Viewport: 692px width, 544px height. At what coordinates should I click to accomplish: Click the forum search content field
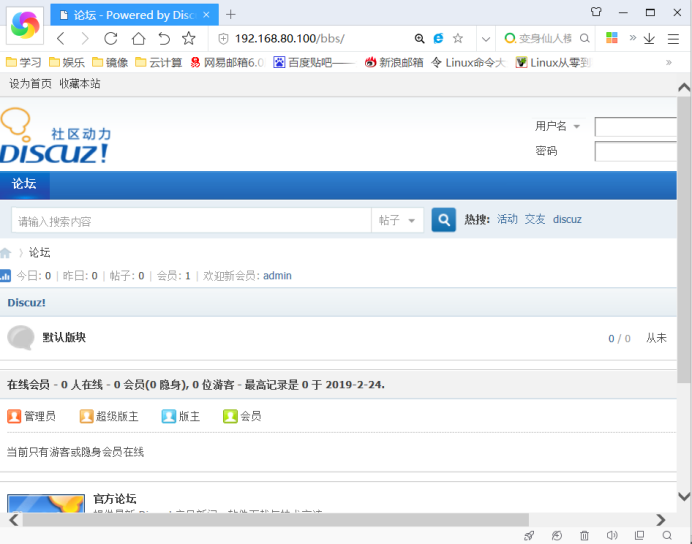point(192,220)
